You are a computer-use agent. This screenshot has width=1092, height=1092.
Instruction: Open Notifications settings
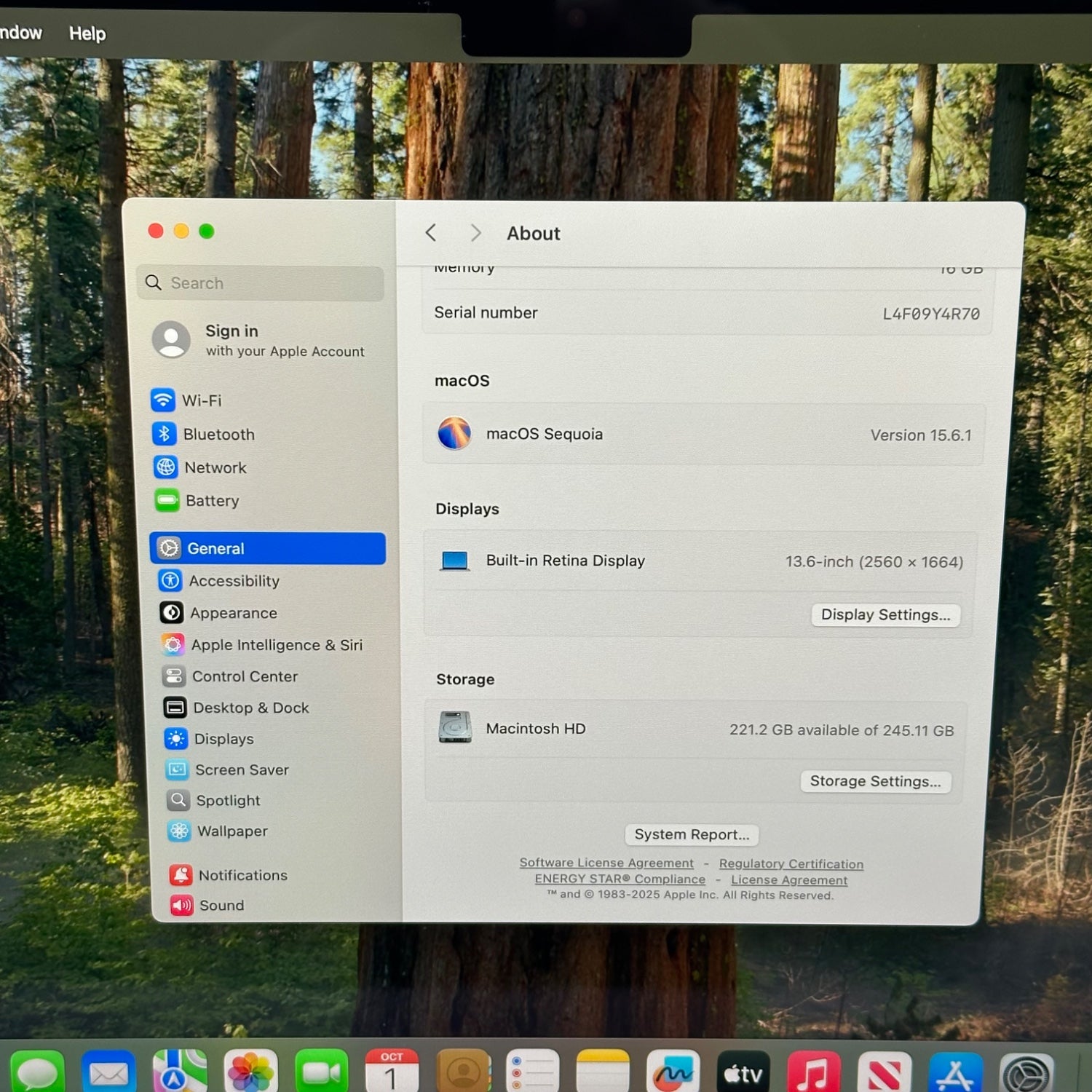(x=242, y=875)
